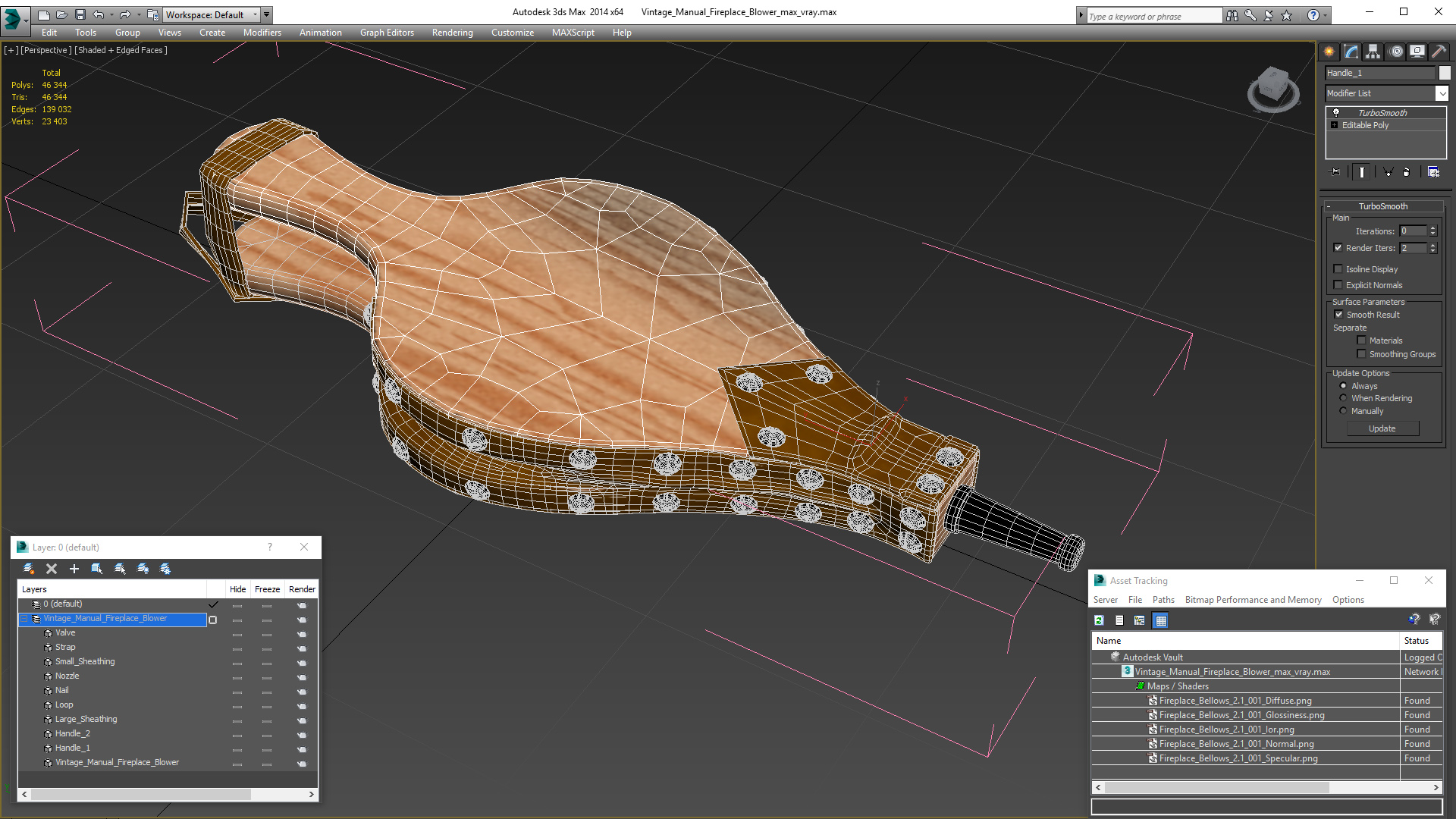This screenshot has width=1456, height=819.
Task: Click the Handle_1 object color swatch
Action: (x=1445, y=73)
